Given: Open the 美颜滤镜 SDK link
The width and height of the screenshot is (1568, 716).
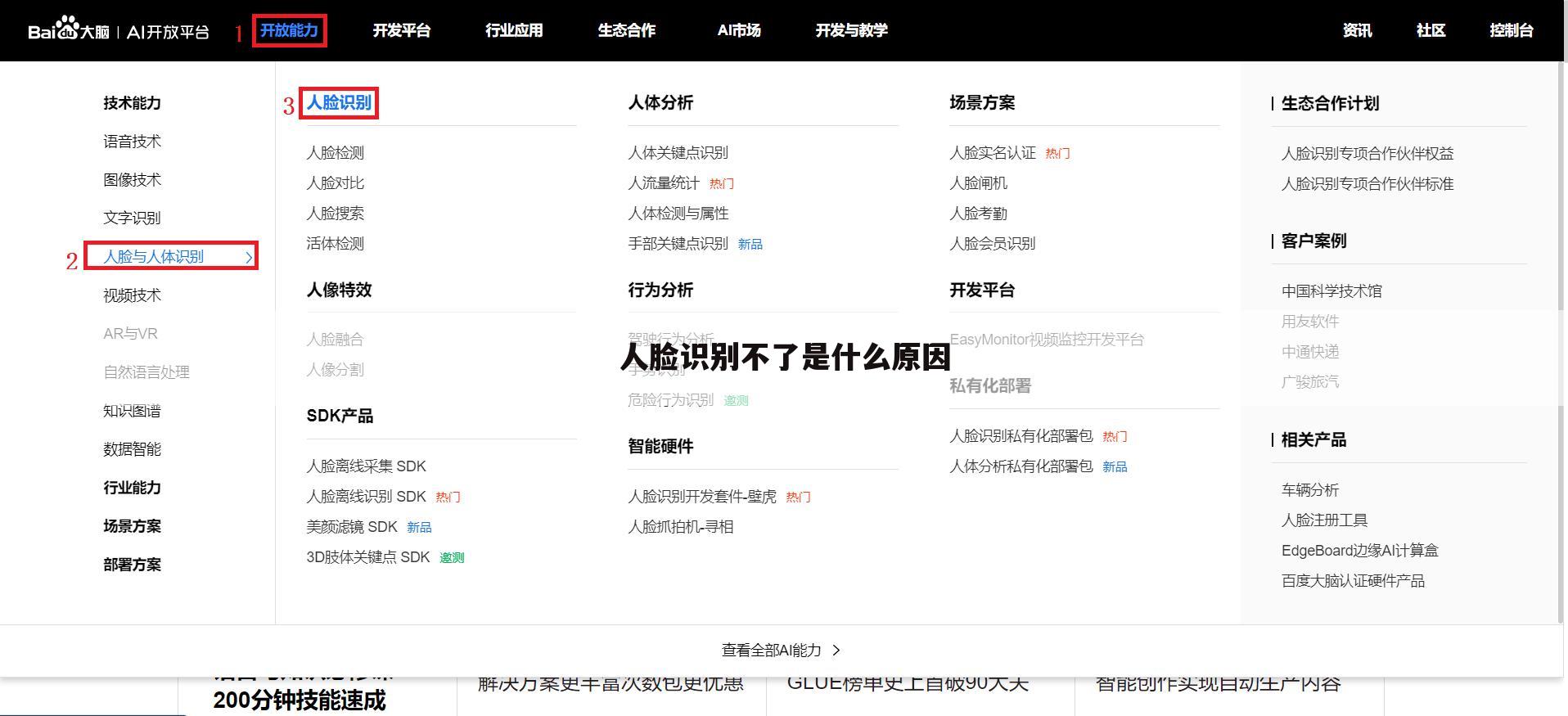Looking at the screenshot, I should coord(352,527).
